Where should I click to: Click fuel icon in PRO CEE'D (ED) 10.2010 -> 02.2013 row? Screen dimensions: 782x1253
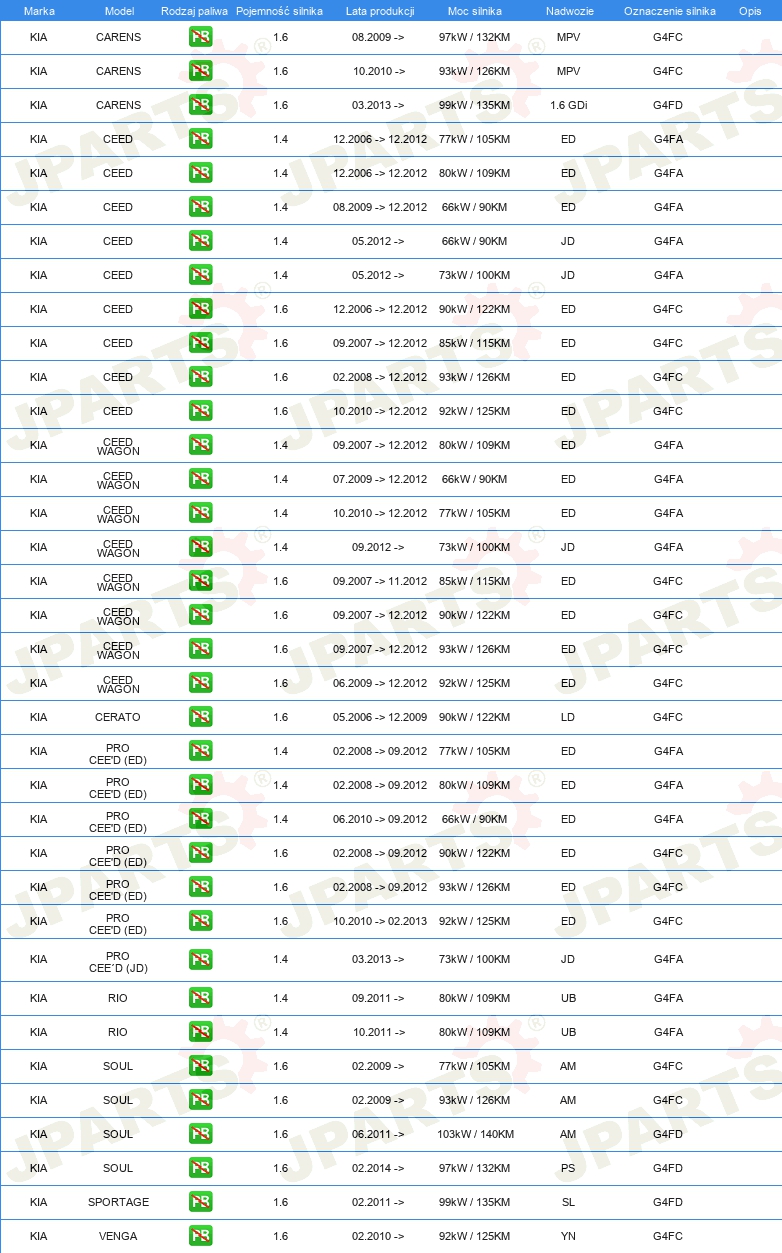coord(200,921)
